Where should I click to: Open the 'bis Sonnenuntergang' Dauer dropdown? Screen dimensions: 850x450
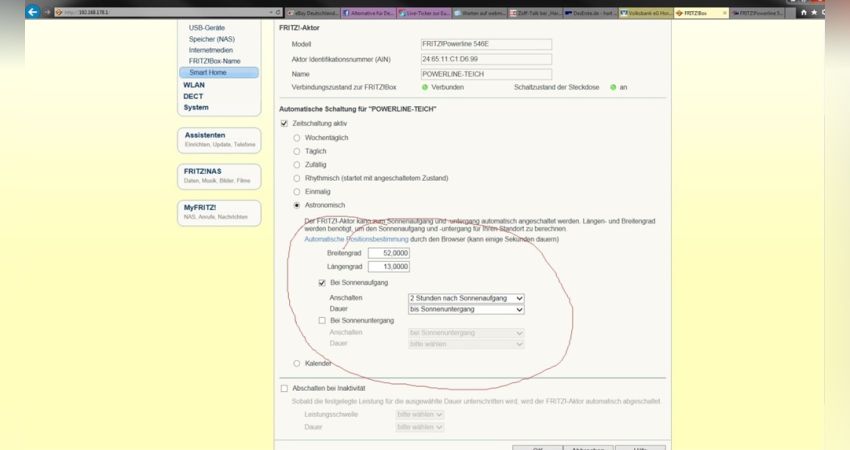(466, 310)
